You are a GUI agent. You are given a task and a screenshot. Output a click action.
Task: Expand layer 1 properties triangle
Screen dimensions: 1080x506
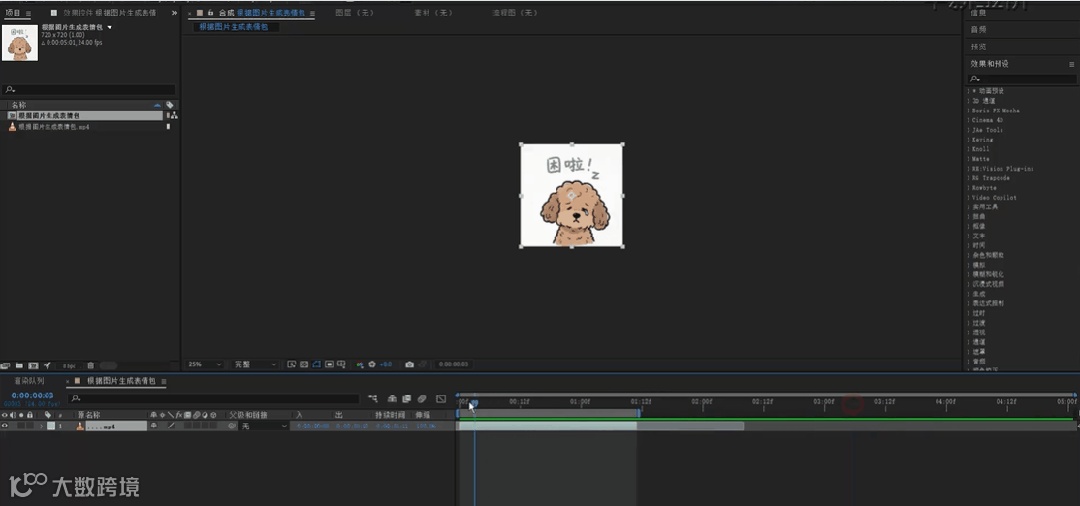(41, 426)
